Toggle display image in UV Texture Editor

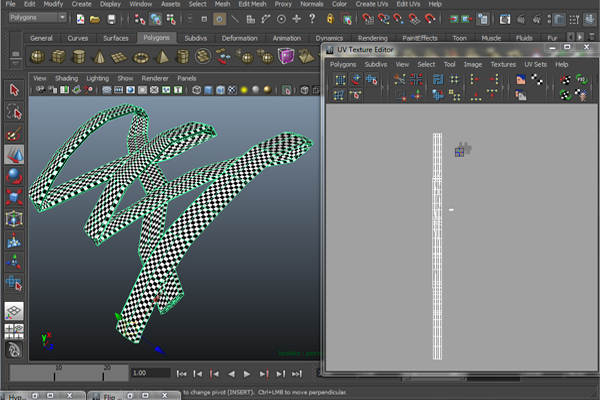coord(520,79)
